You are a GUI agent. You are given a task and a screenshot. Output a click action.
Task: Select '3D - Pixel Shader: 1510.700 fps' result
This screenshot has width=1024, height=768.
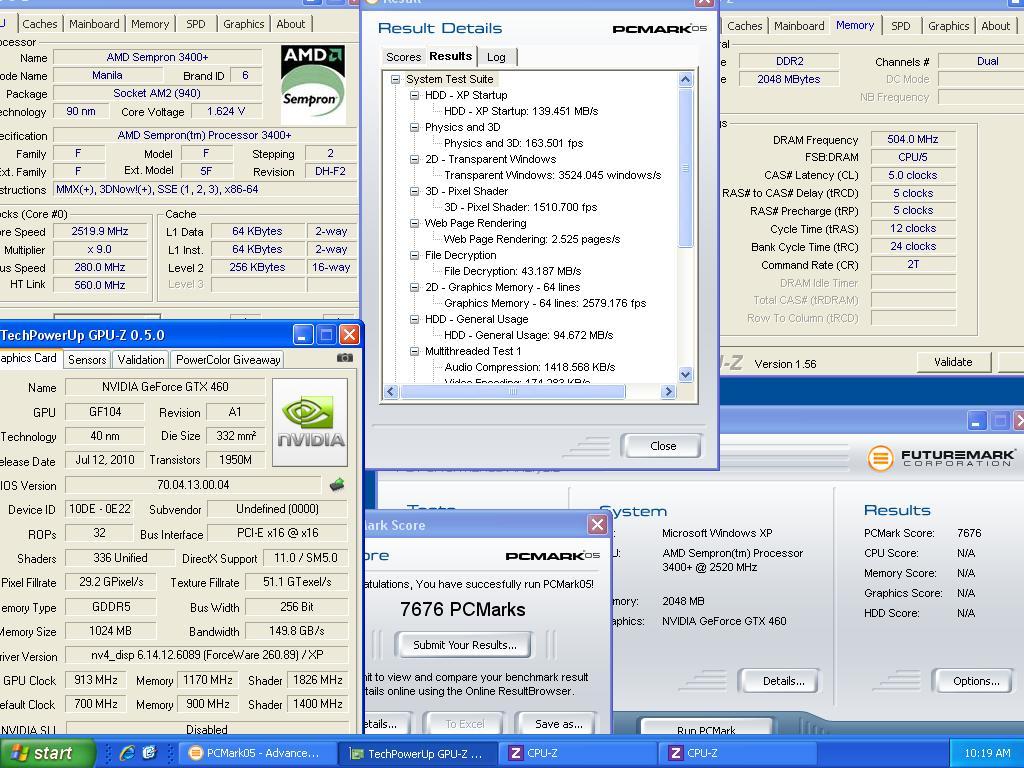[x=520, y=207]
